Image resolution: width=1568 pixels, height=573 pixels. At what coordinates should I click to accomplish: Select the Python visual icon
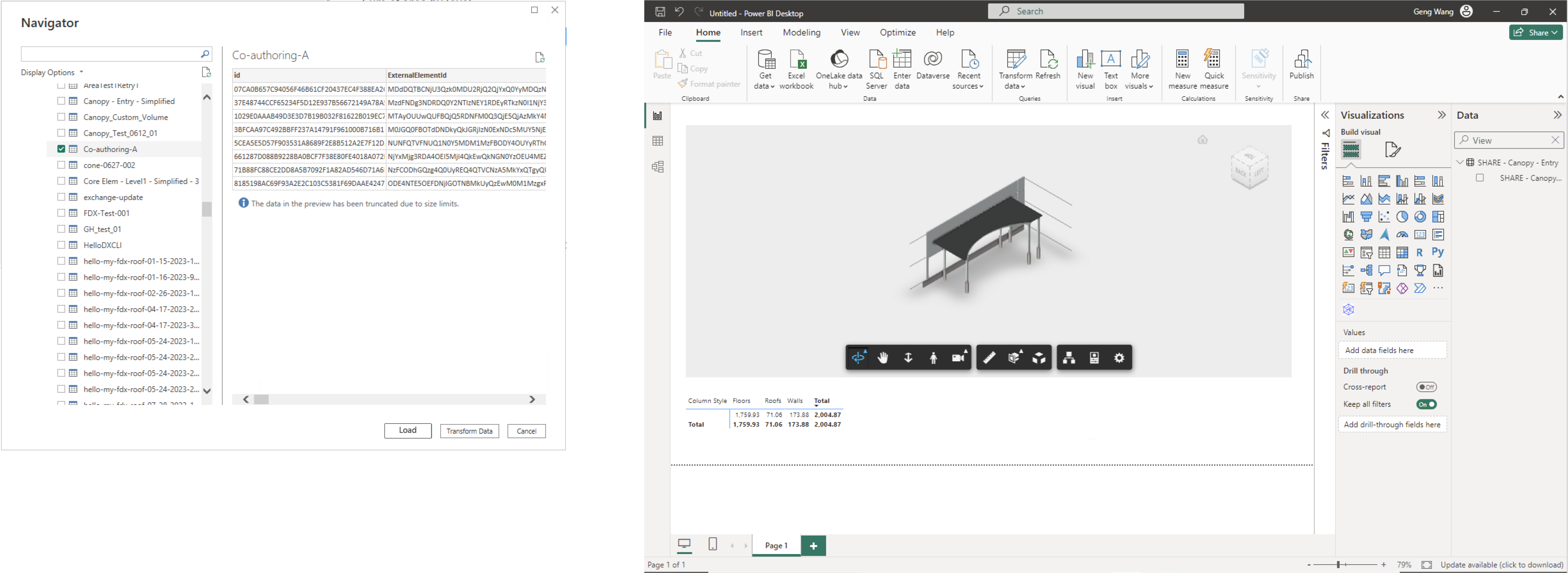[x=1438, y=252]
